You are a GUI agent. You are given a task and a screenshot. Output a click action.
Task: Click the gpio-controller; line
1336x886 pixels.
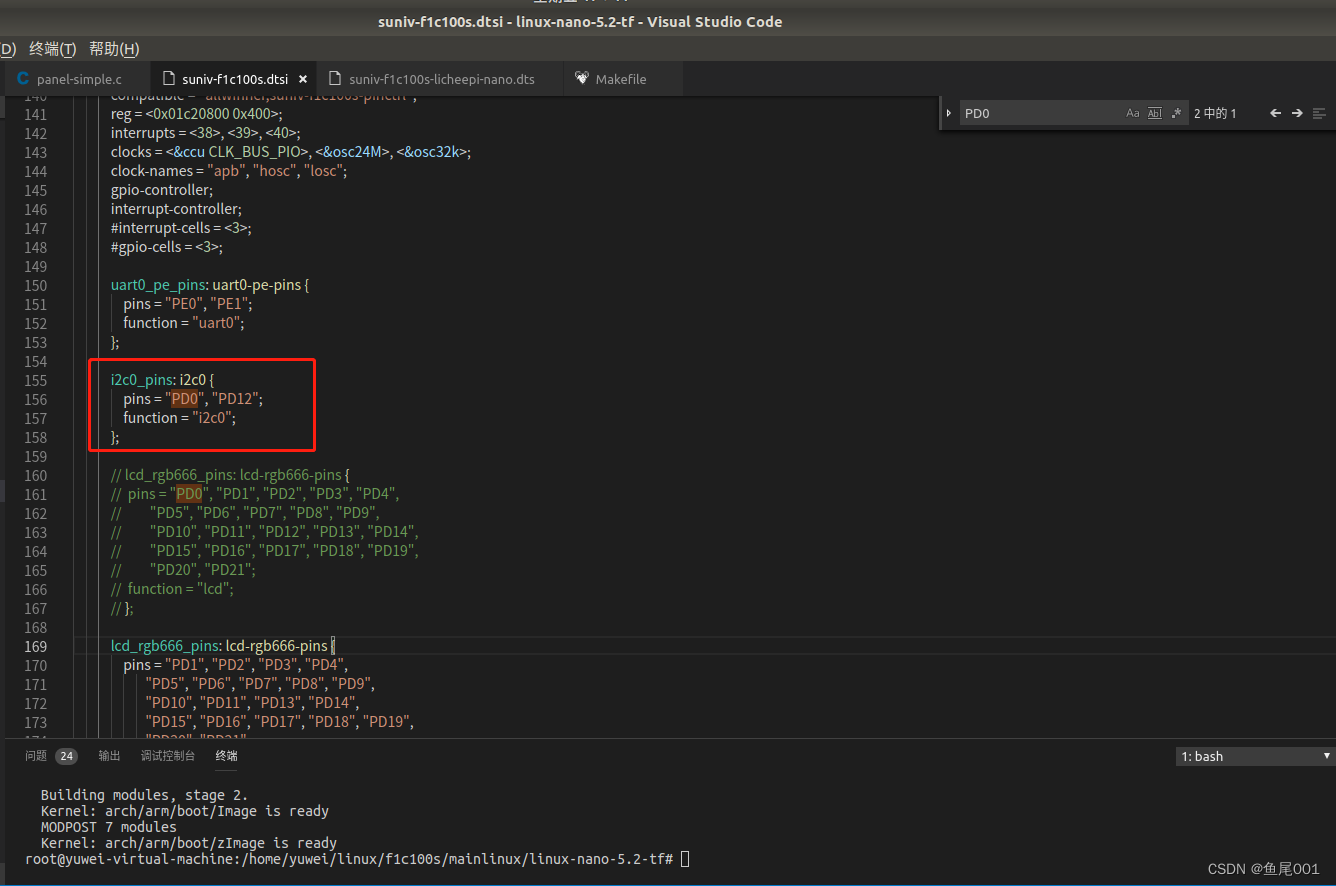pos(162,190)
